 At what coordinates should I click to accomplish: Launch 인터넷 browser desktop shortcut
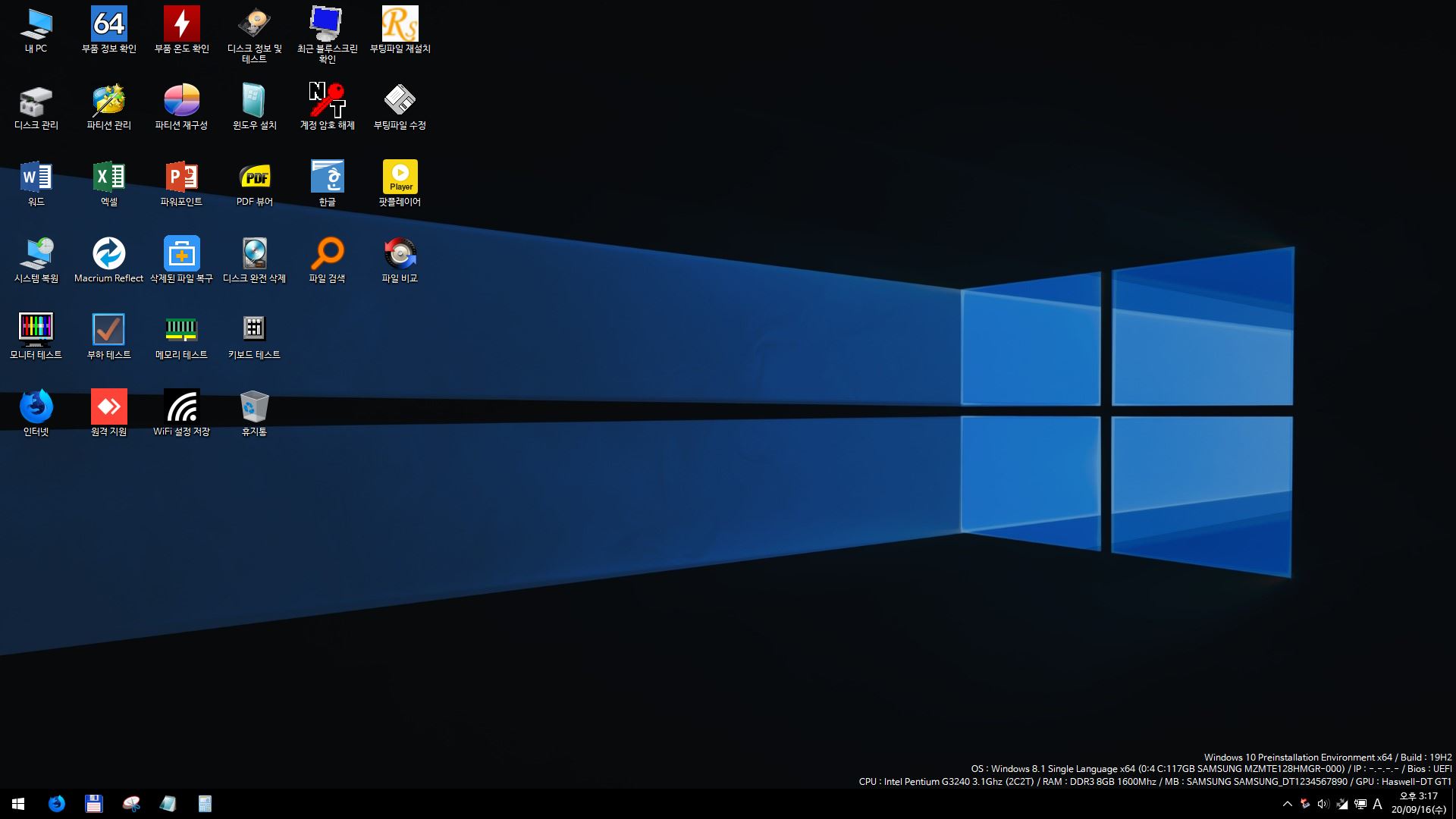(x=36, y=413)
